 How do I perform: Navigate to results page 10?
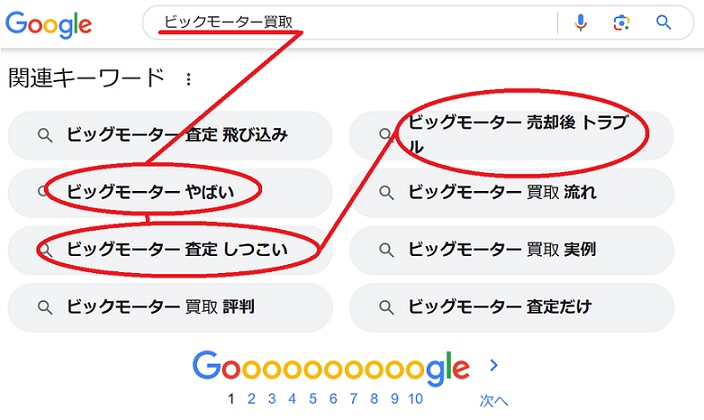click(416, 399)
